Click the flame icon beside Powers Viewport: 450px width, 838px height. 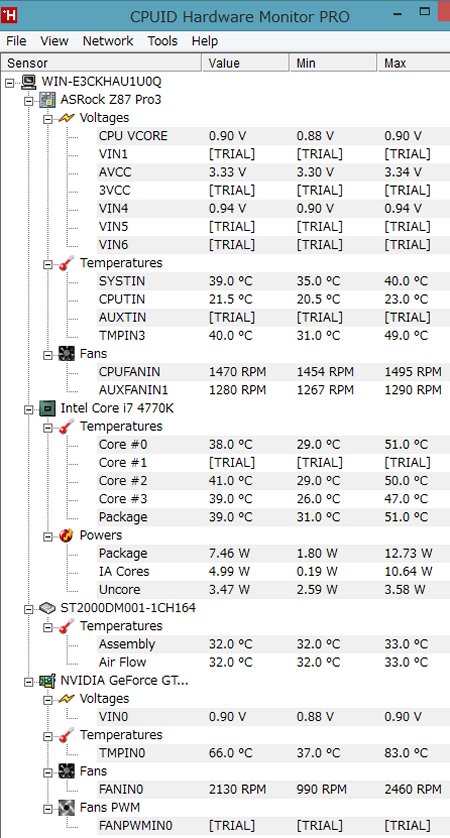click(x=66, y=535)
